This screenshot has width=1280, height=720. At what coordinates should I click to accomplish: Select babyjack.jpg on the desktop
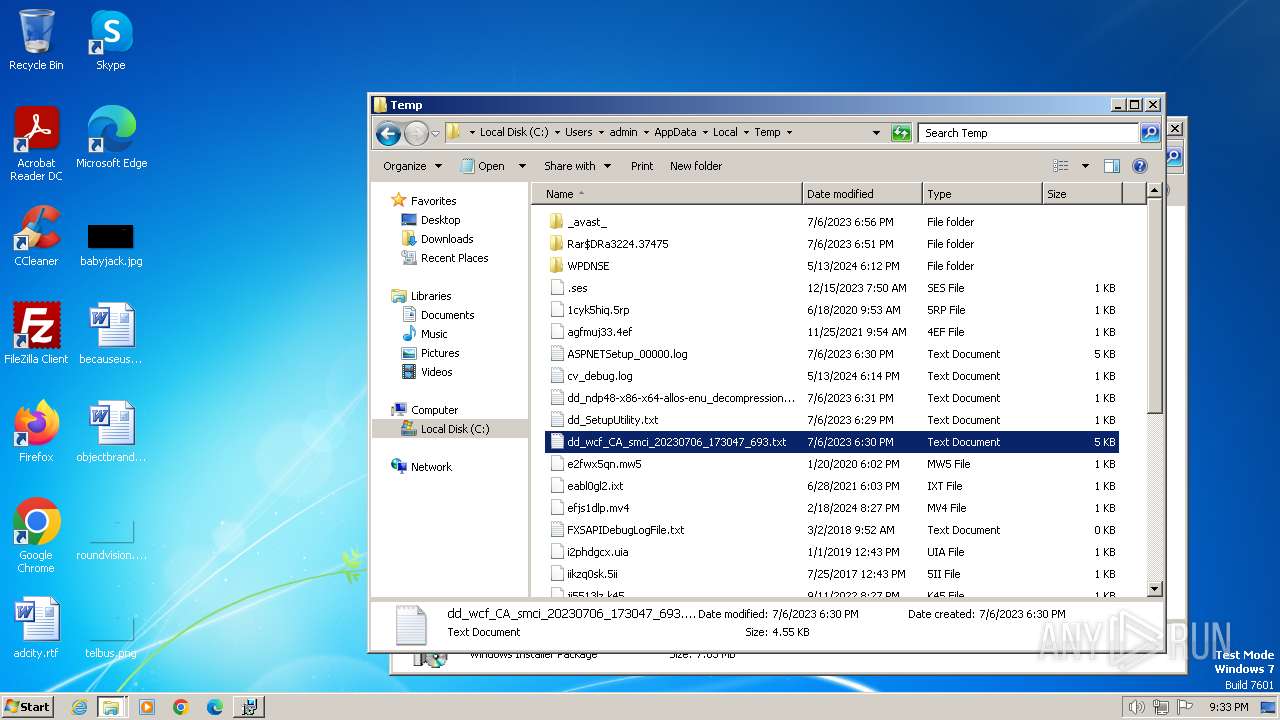point(111,245)
